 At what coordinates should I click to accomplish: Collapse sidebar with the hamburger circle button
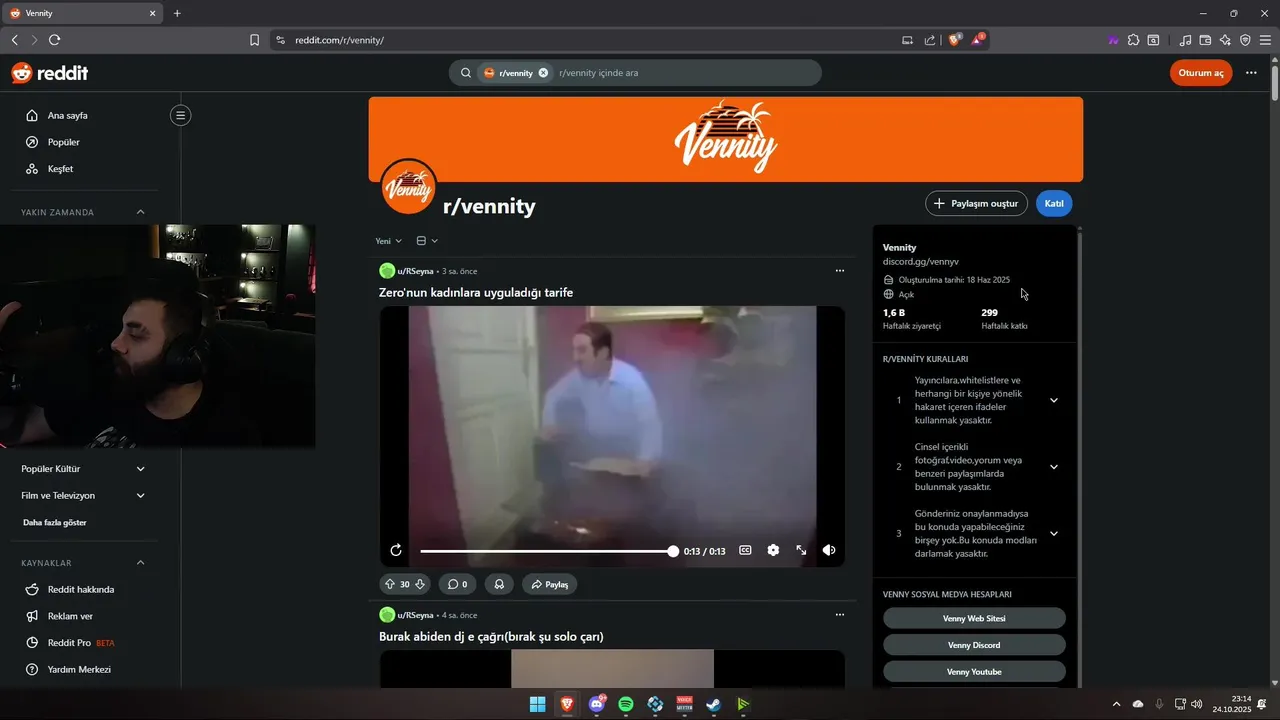click(x=180, y=115)
